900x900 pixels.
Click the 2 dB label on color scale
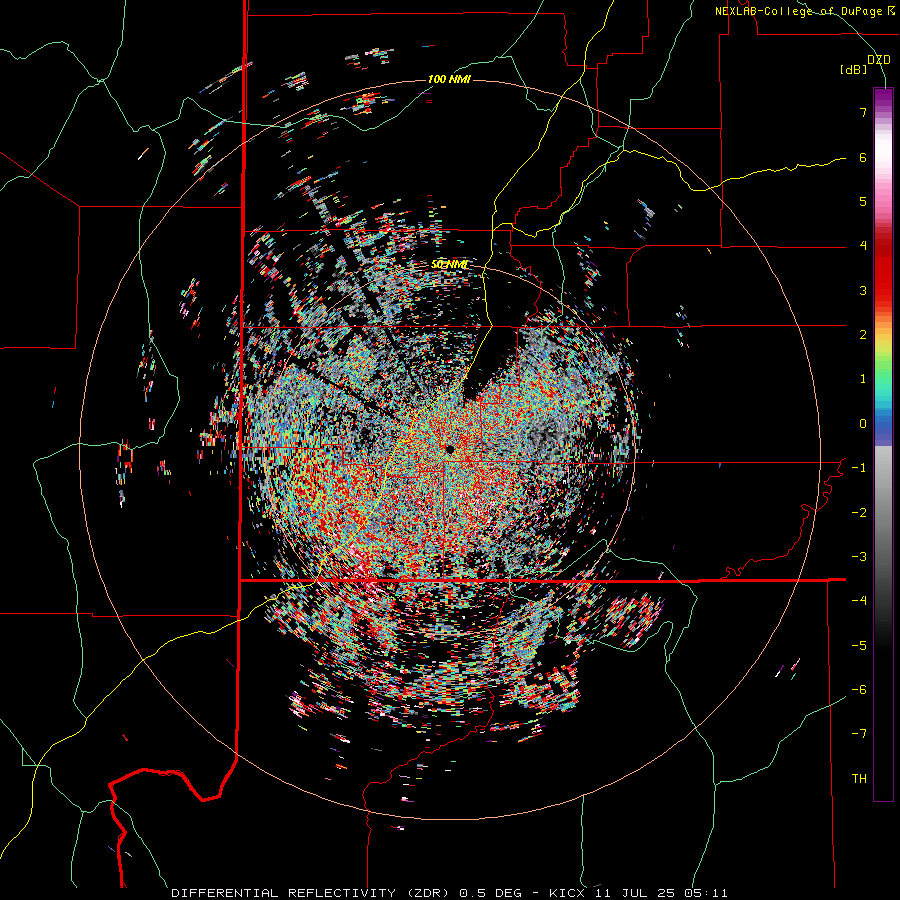coord(863,335)
